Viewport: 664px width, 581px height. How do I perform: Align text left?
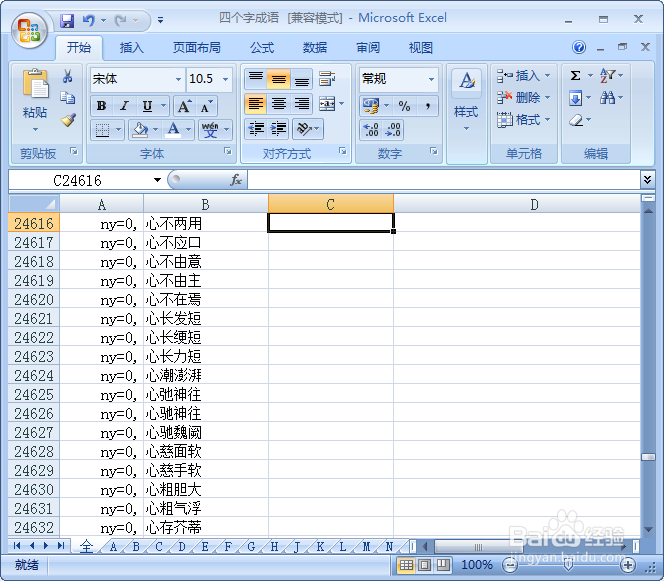pos(256,104)
